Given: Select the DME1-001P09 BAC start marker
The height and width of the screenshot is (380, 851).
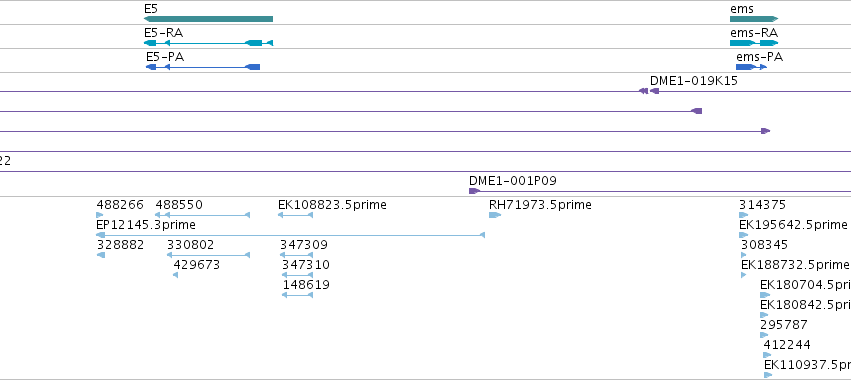Looking at the screenshot, I should point(474,191).
